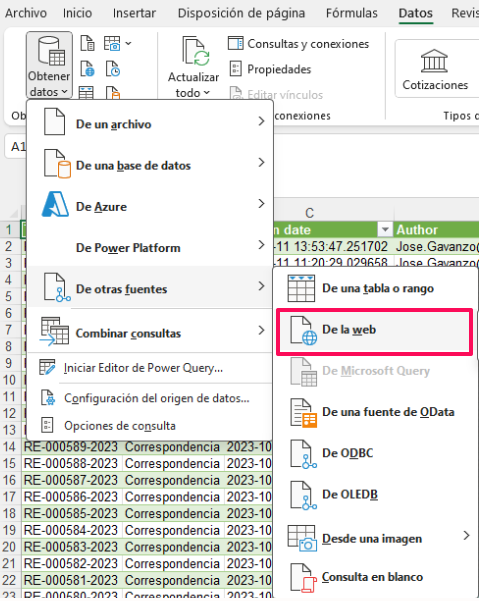Switch to the Fórmulas ribbon tab
Screen dimensions: 479x601
pos(351,13)
